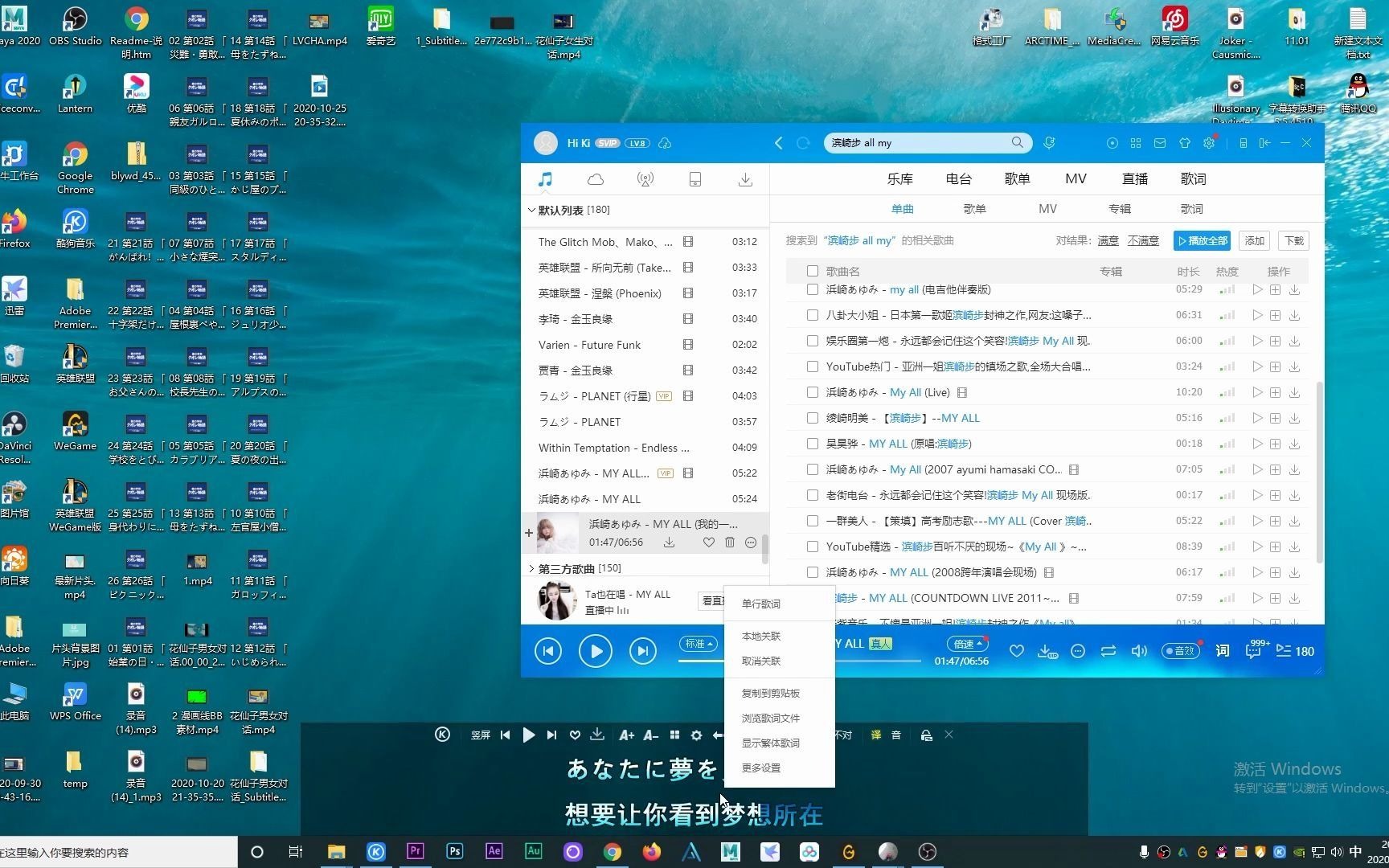This screenshot has height=868, width=1389.
Task: Toggle desktop lyrics with the 词 icon
Action: click(1222, 651)
